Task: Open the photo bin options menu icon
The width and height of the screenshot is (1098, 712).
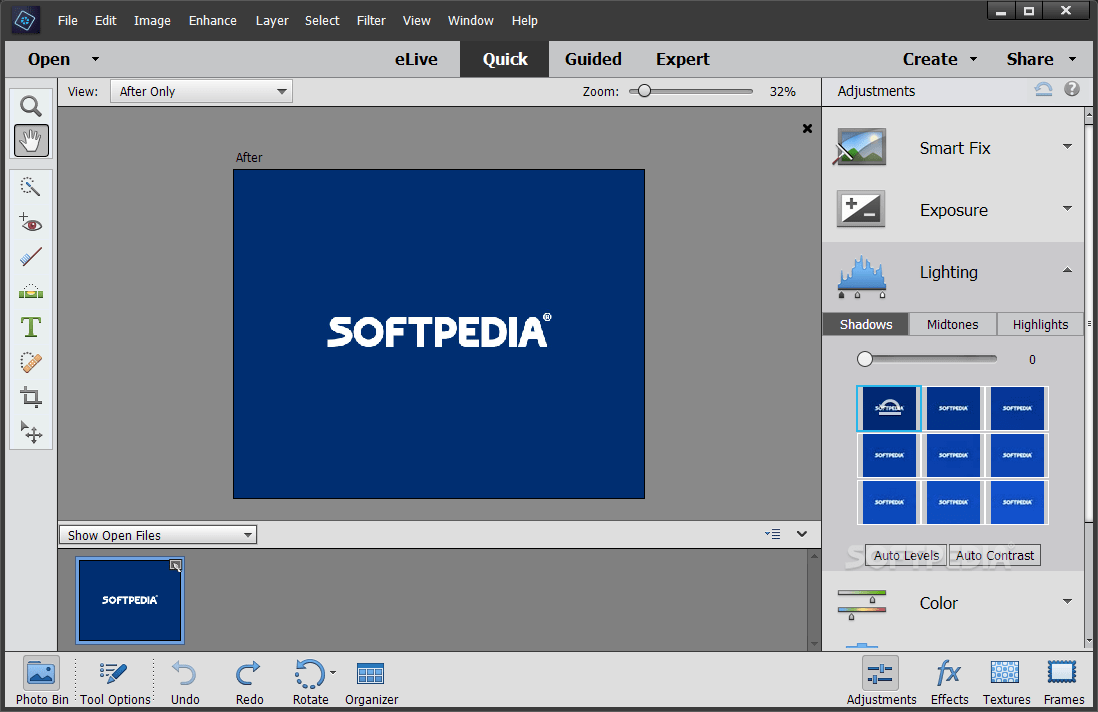Action: (x=772, y=534)
